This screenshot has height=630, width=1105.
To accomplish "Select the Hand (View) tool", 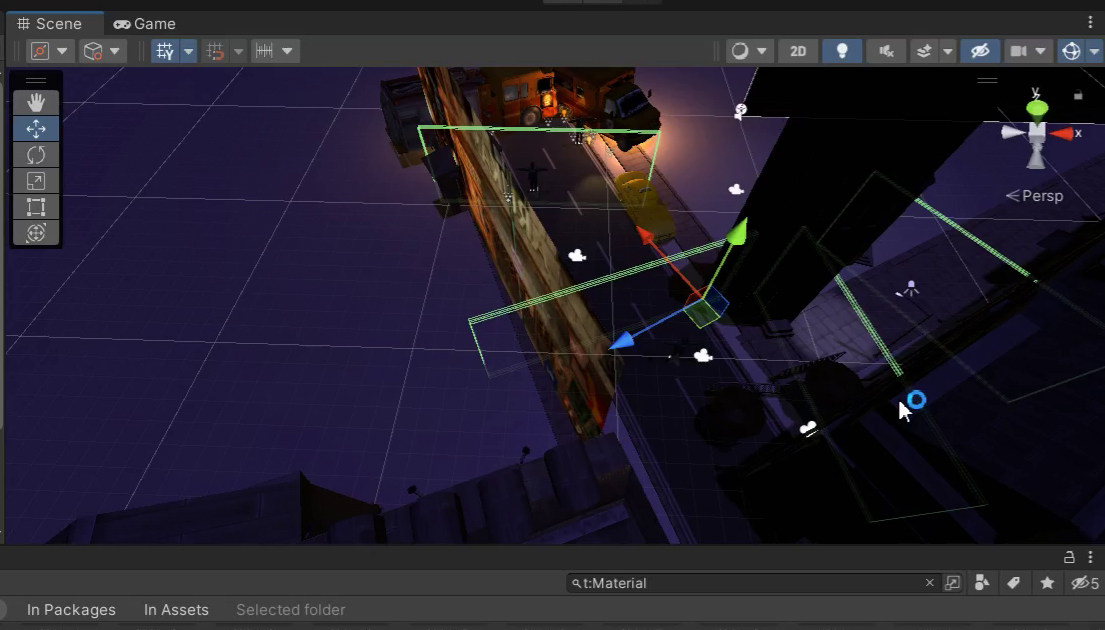I will [36, 102].
